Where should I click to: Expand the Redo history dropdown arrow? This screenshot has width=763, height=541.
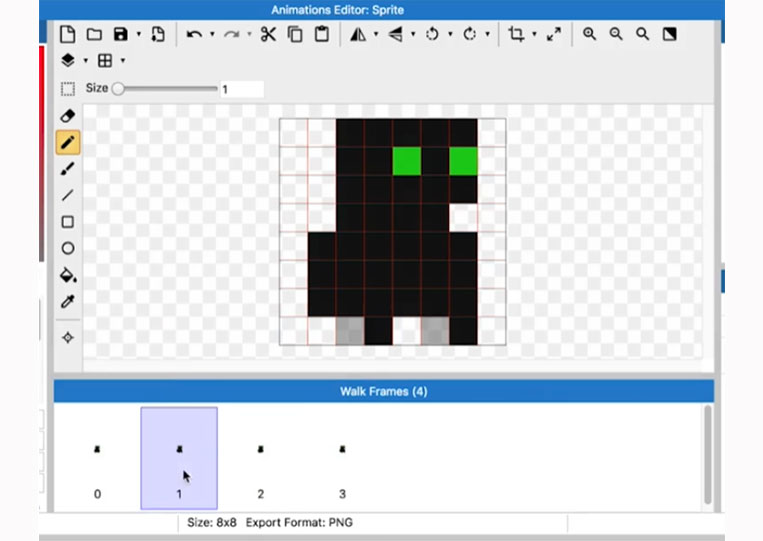click(x=249, y=34)
